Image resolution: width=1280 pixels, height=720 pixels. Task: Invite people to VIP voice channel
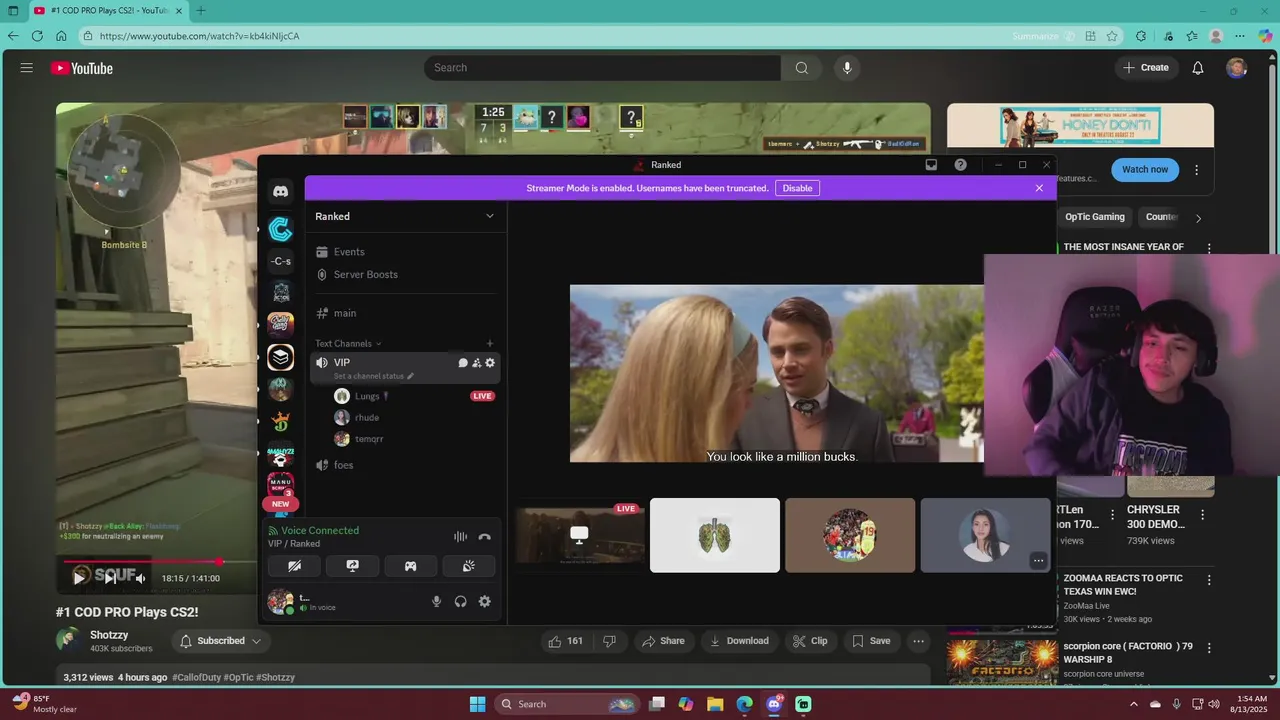point(476,363)
